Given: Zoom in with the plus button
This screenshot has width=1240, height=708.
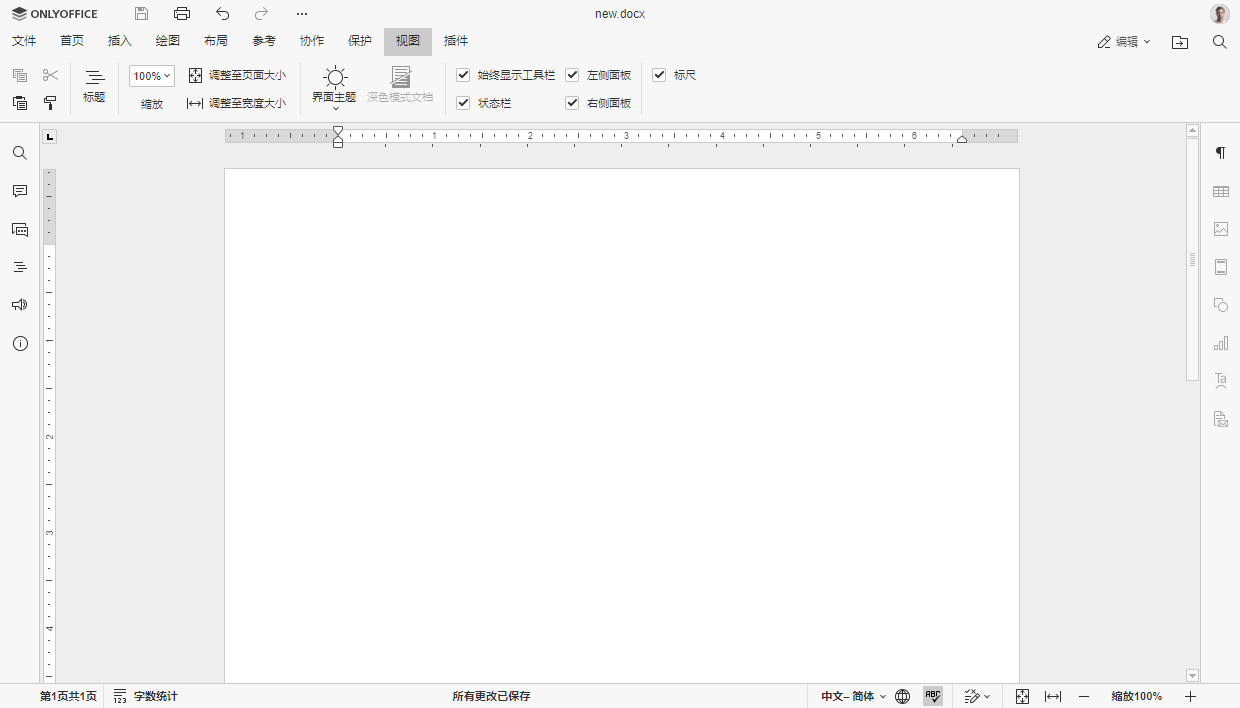Looking at the screenshot, I should coord(1190,696).
